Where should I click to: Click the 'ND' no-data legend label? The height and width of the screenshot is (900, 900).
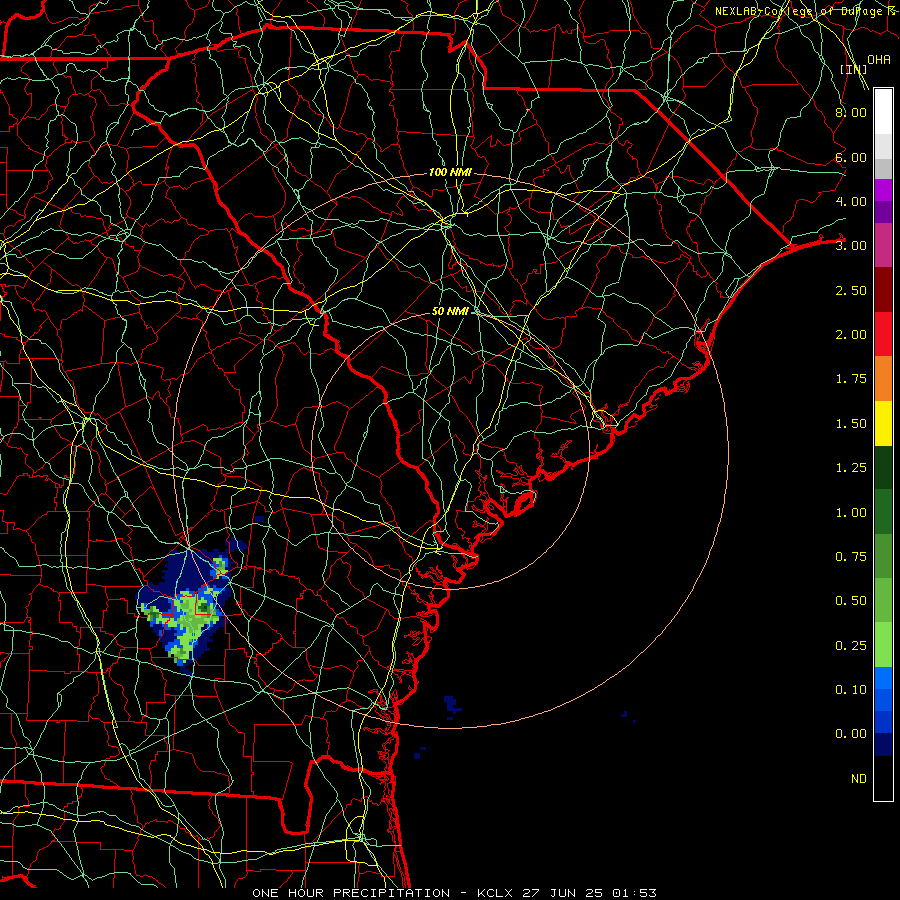pos(859,778)
